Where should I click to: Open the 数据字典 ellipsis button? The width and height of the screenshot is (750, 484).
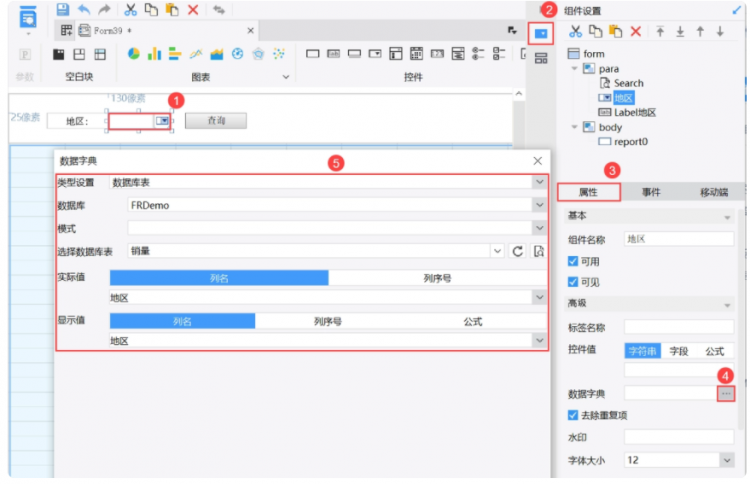pos(726,394)
